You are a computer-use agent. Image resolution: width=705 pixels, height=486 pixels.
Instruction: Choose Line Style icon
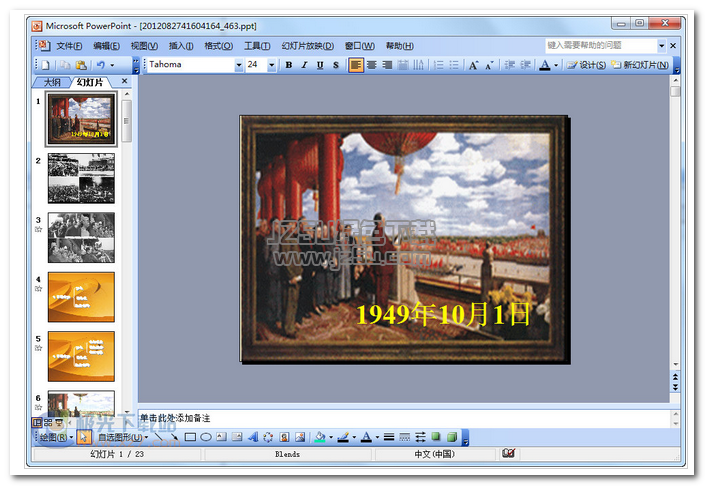click(x=389, y=437)
